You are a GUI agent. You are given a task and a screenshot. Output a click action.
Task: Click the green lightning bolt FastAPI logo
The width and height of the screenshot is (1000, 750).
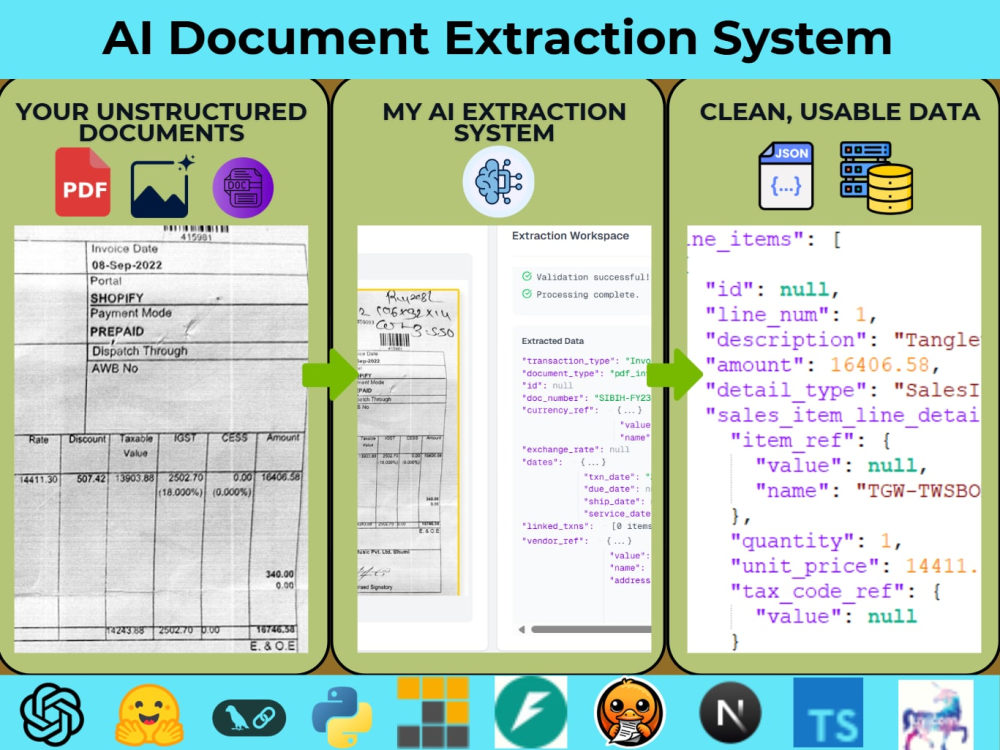pyautogui.click(x=531, y=712)
